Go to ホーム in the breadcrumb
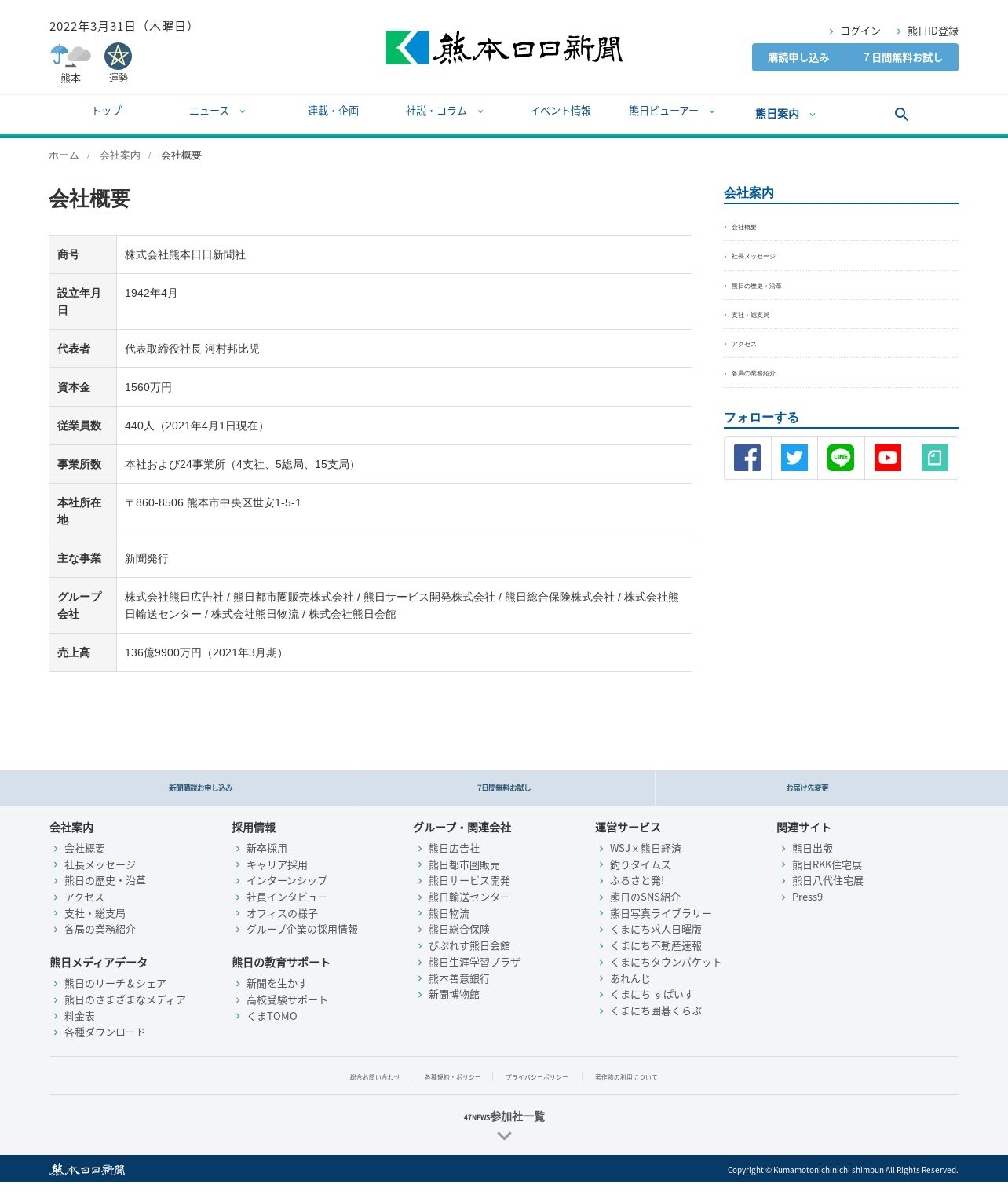Viewport: 1008px width, 1195px height. tap(64, 155)
